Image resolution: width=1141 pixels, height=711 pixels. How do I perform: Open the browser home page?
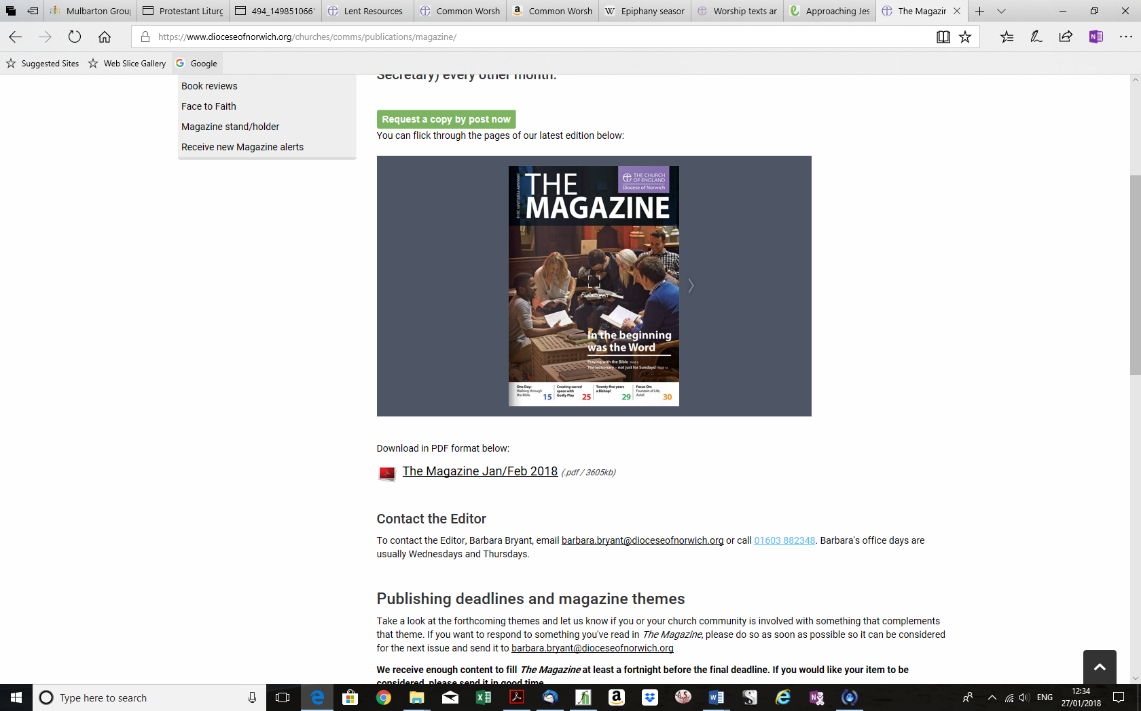[x=105, y=37]
